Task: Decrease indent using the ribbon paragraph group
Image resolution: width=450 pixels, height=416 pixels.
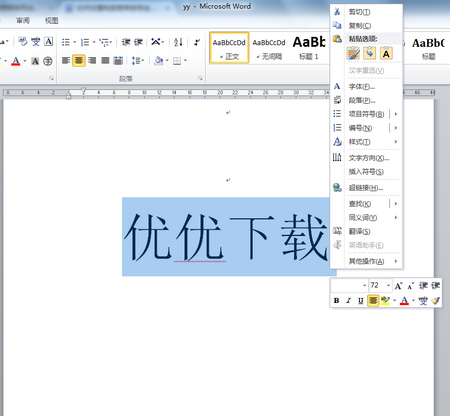Action: coord(126,42)
